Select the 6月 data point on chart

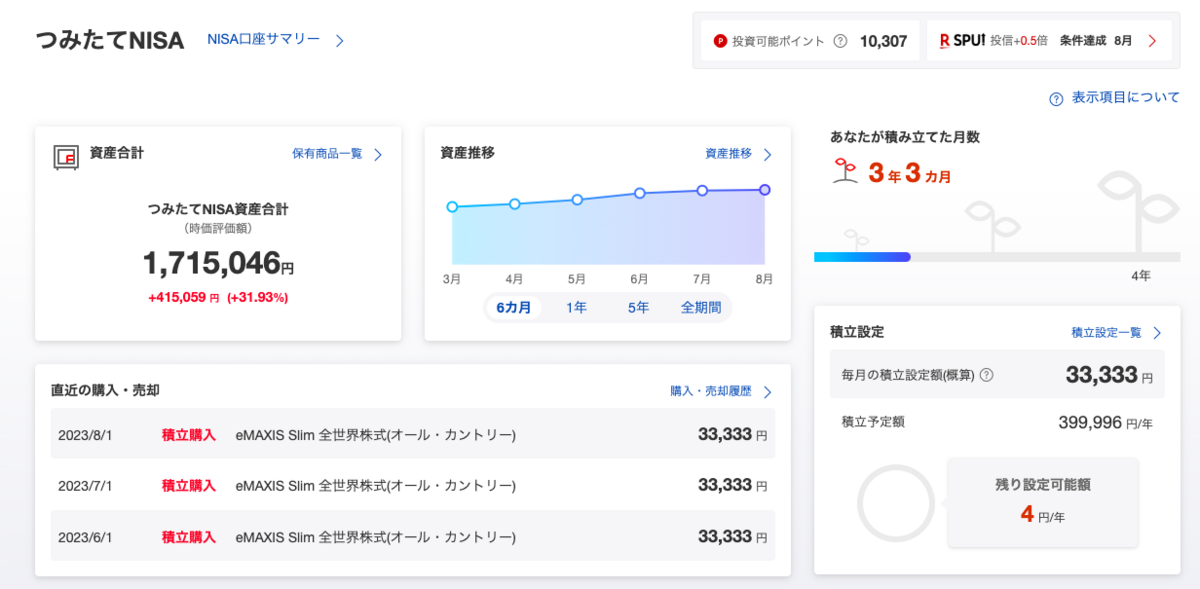pyautogui.click(x=640, y=193)
